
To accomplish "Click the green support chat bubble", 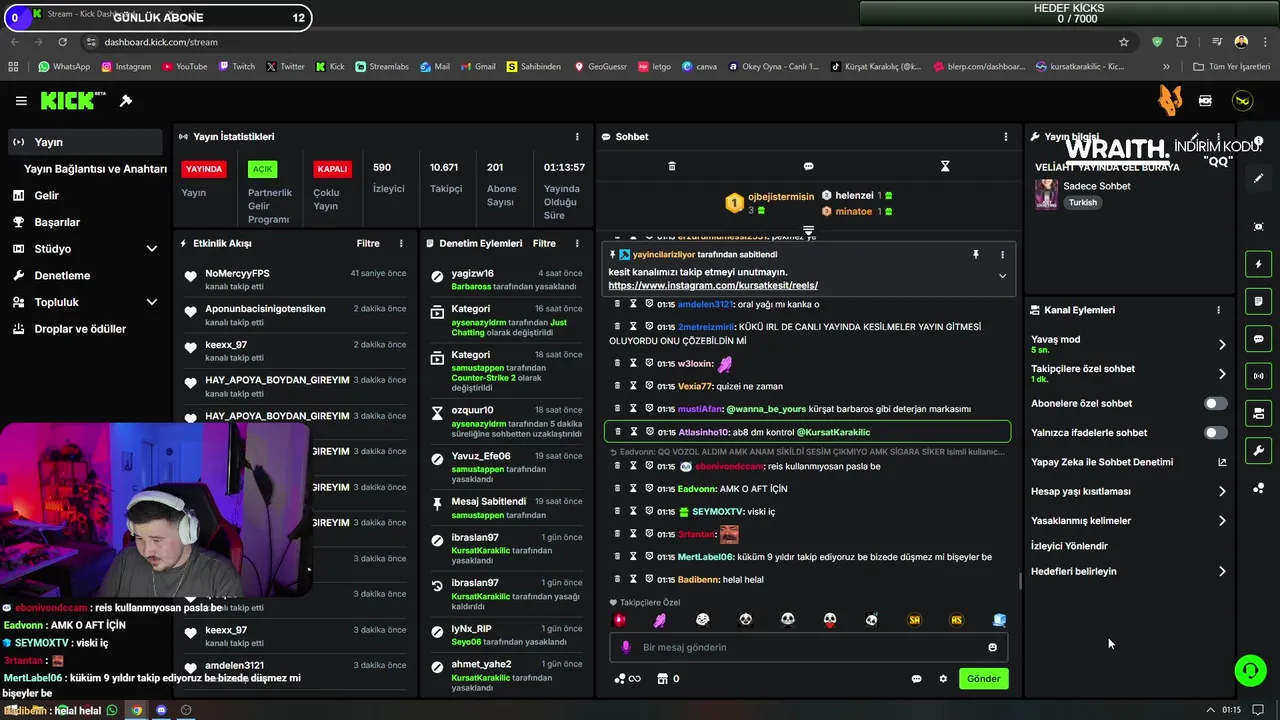I will (x=1250, y=670).
